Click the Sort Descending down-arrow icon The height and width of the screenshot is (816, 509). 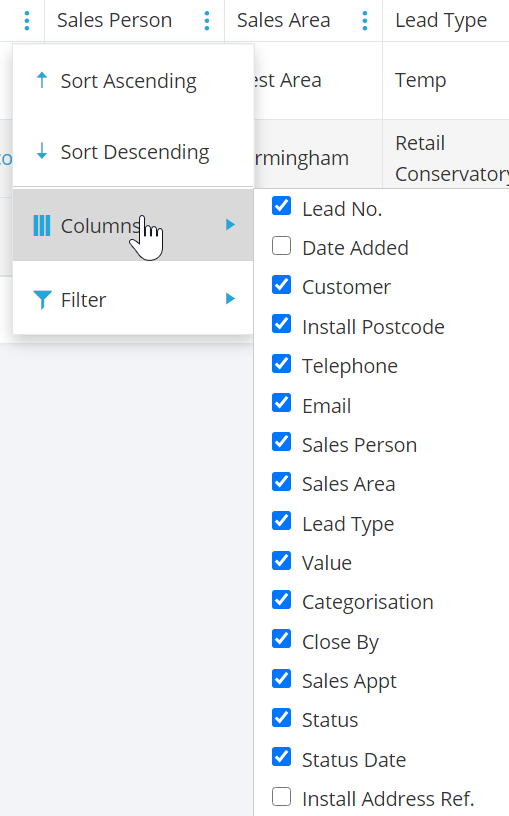click(x=42, y=151)
